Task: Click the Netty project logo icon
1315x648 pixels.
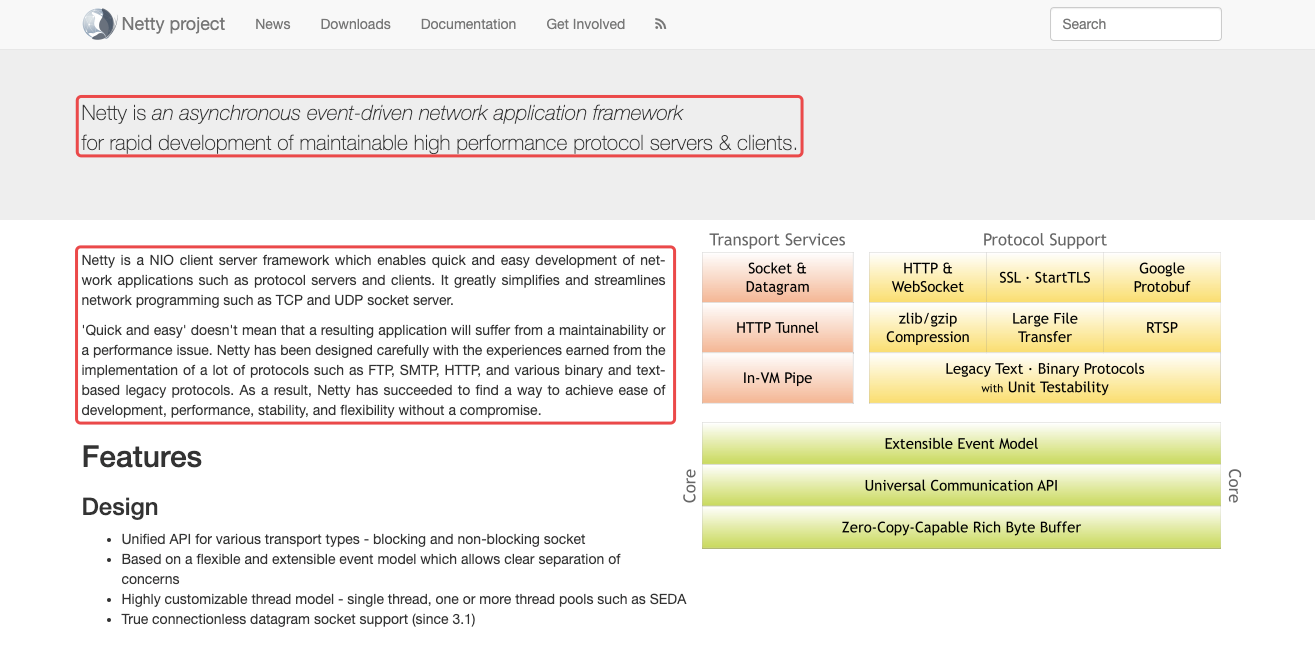Action: (99, 24)
